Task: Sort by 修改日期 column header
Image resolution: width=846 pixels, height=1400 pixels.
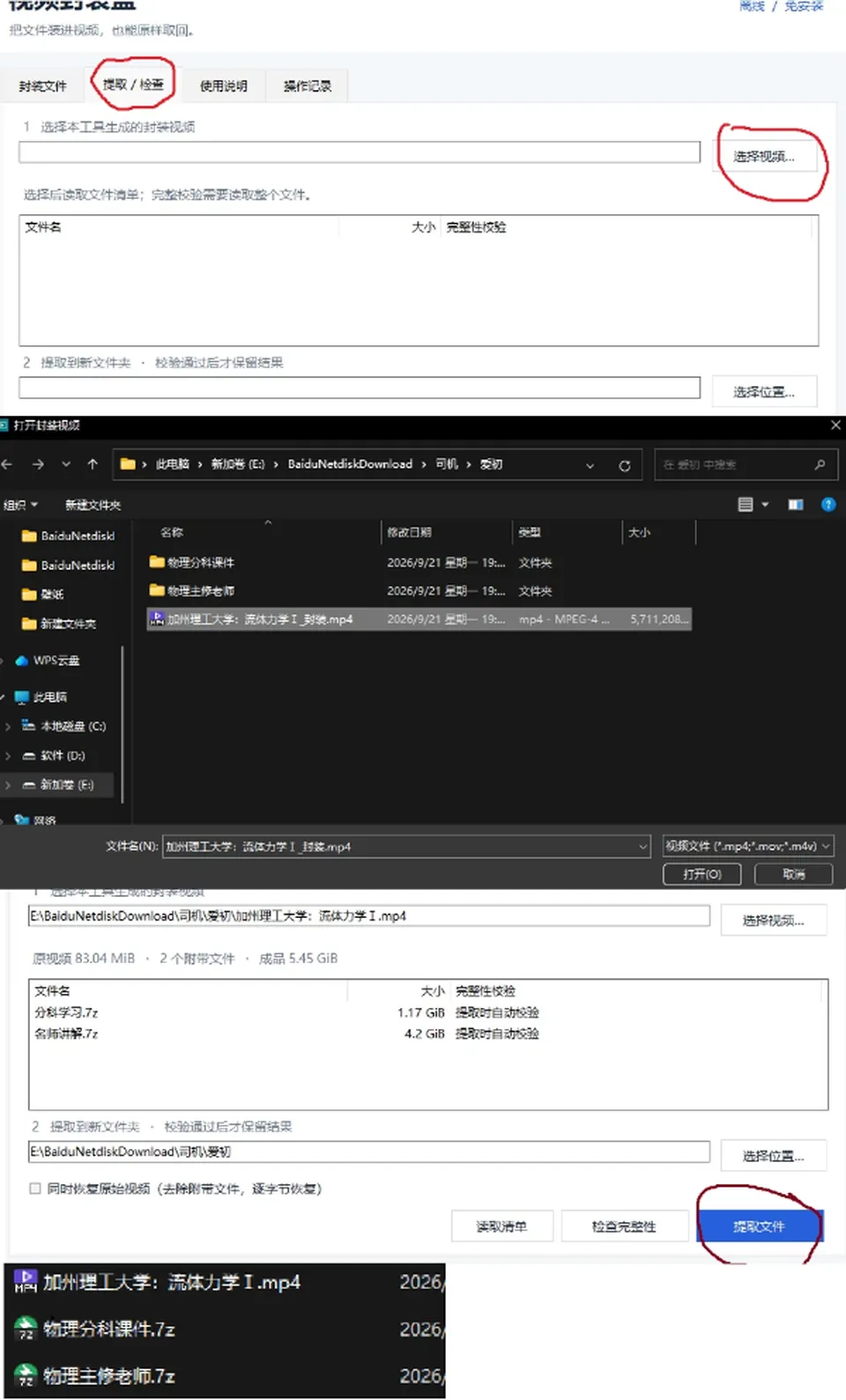Action: 410,532
